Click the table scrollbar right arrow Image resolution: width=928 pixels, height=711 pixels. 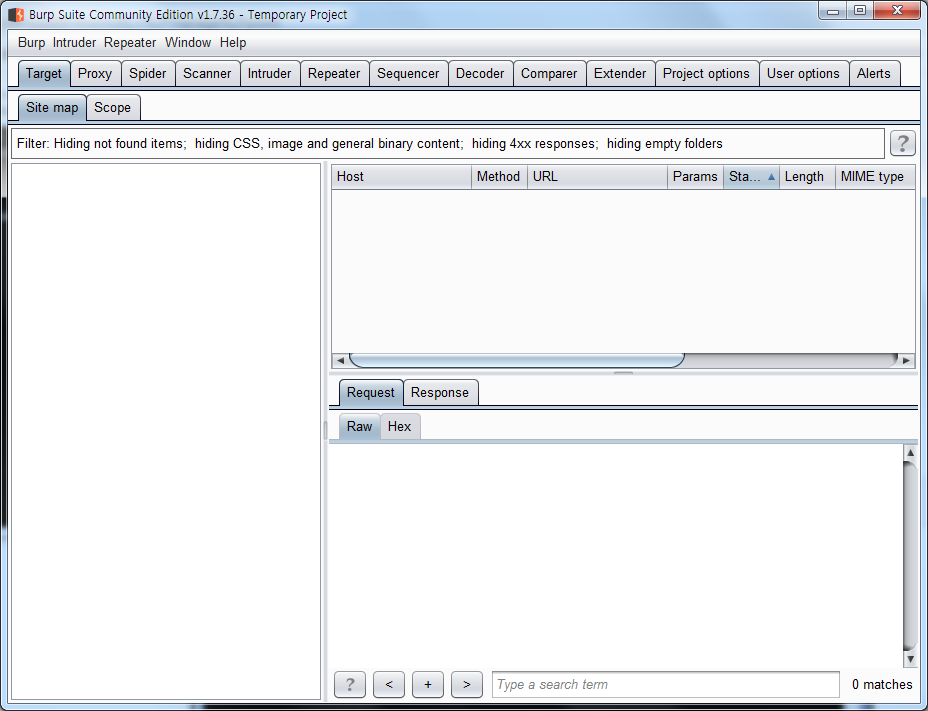[906, 360]
